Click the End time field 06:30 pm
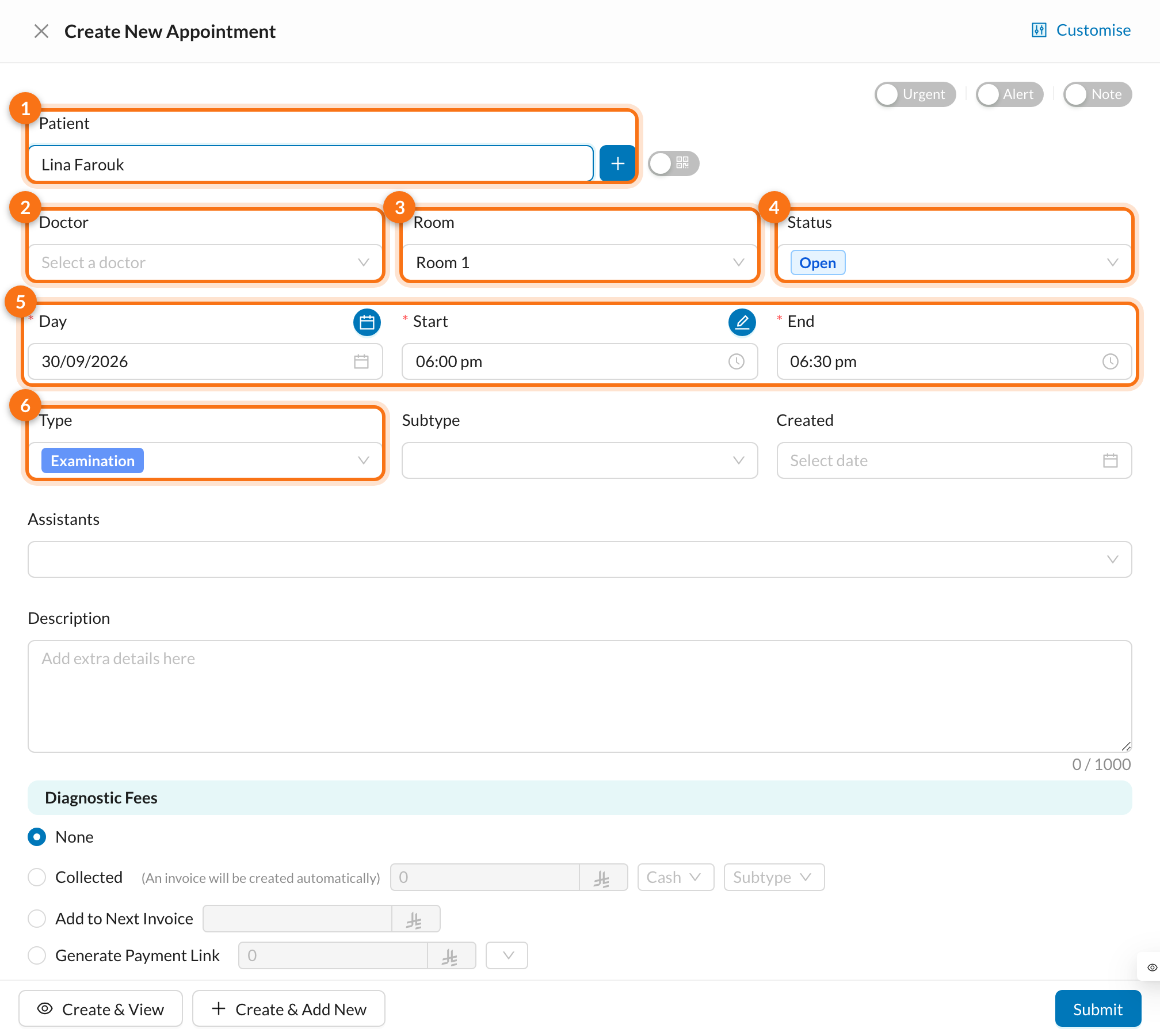The image size is (1160, 1036). coord(954,361)
